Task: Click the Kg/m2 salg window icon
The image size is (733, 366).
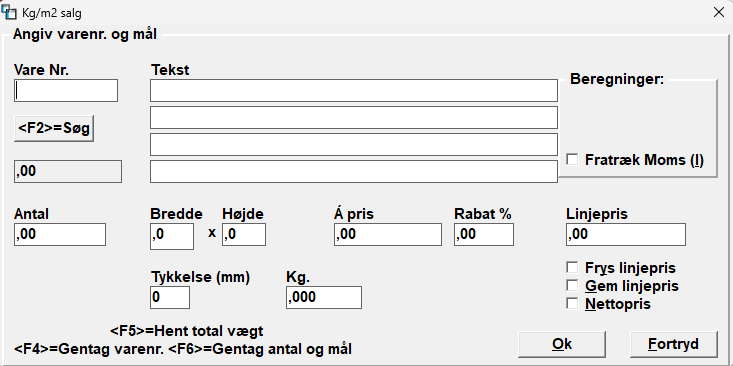Action: click(9, 12)
